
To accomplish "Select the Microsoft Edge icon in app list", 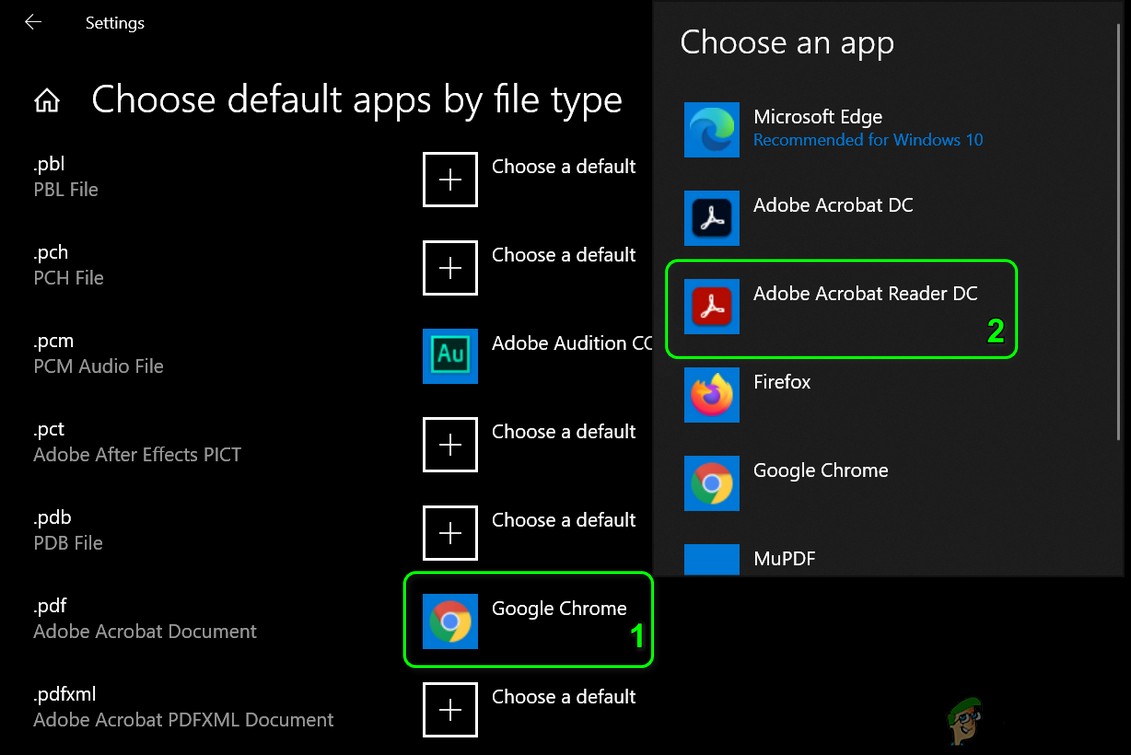I will (x=712, y=130).
